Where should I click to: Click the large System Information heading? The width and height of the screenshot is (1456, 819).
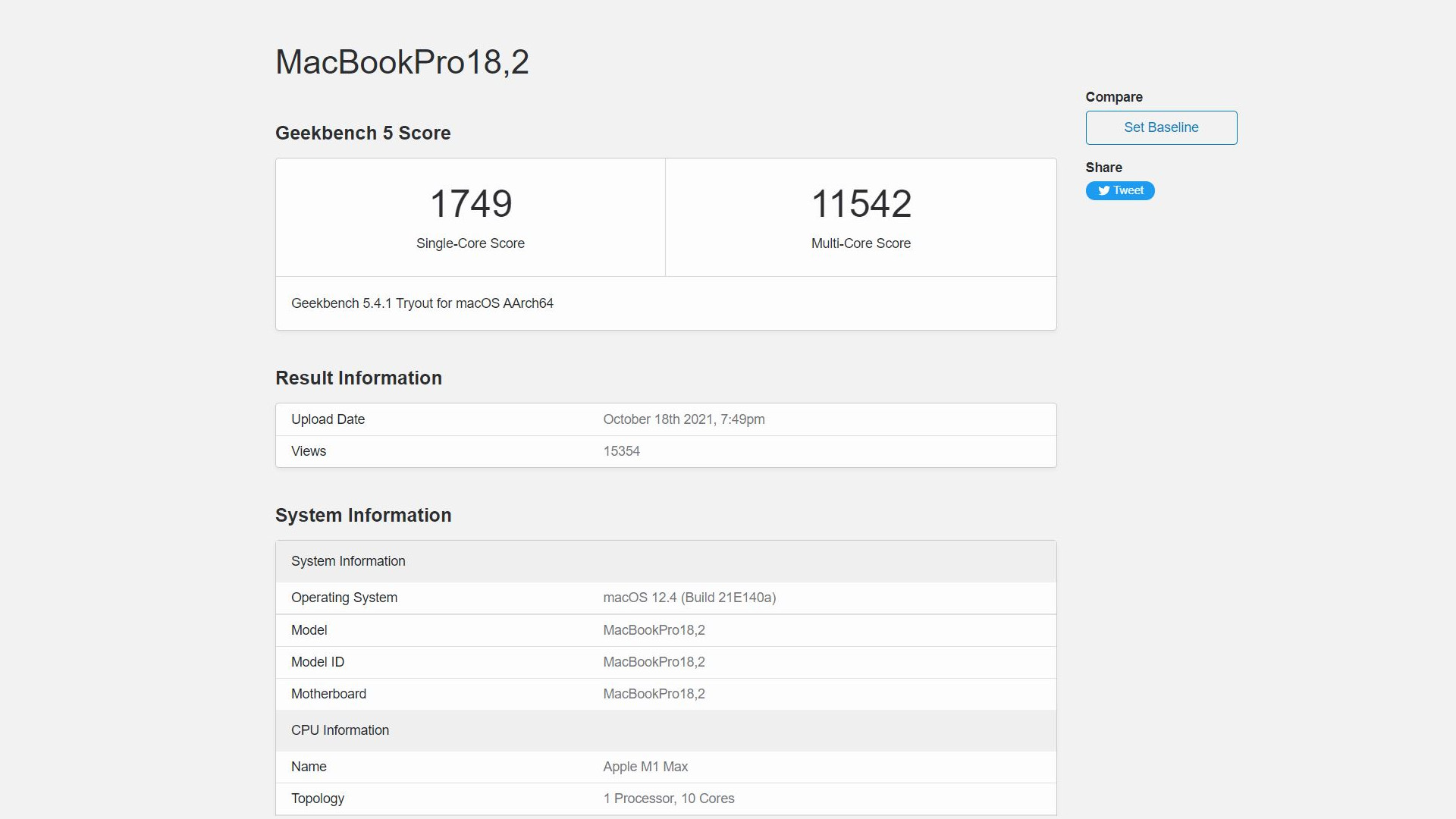tap(363, 516)
